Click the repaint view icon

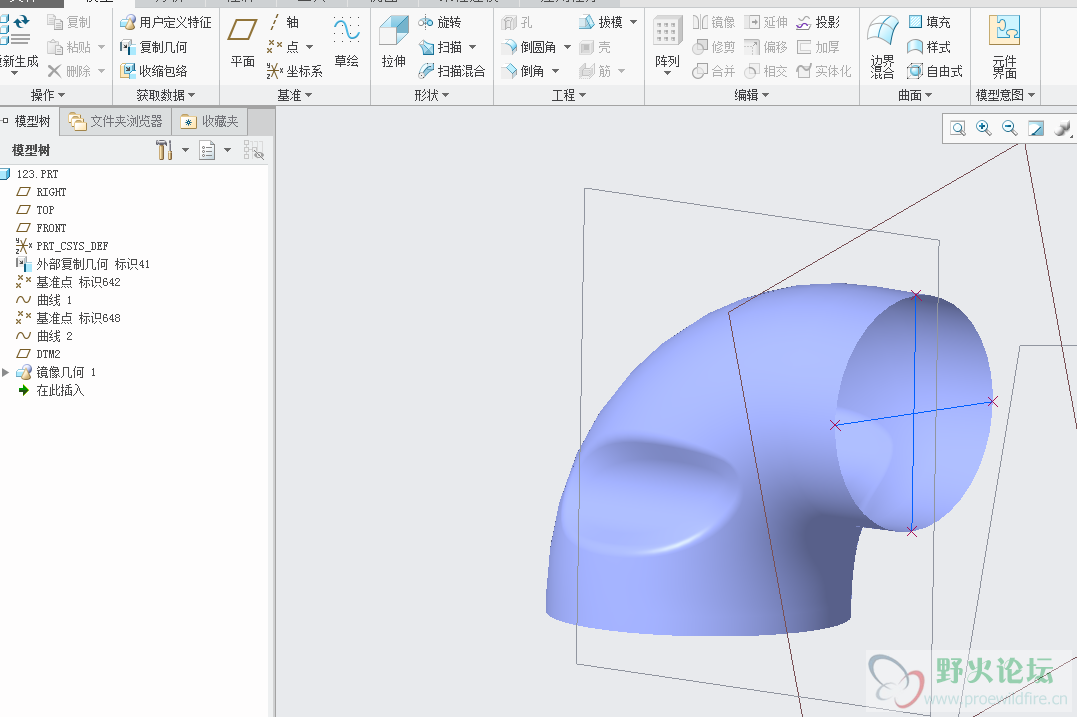[1036, 128]
